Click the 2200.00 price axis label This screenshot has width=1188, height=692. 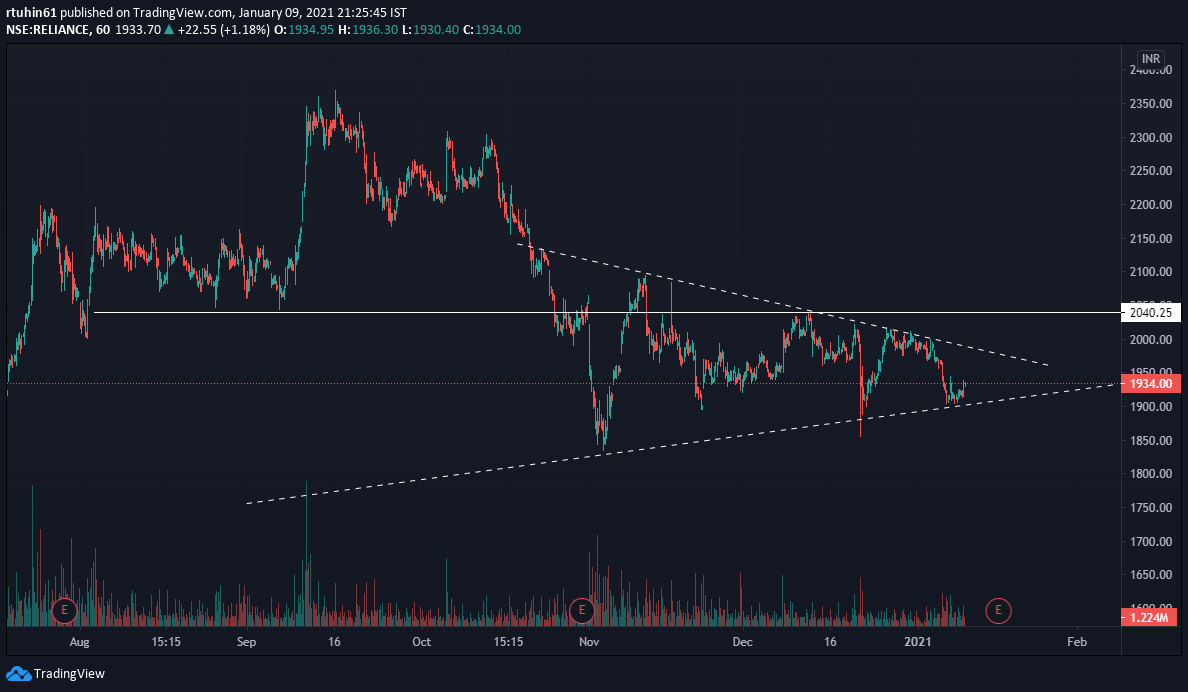point(1150,205)
